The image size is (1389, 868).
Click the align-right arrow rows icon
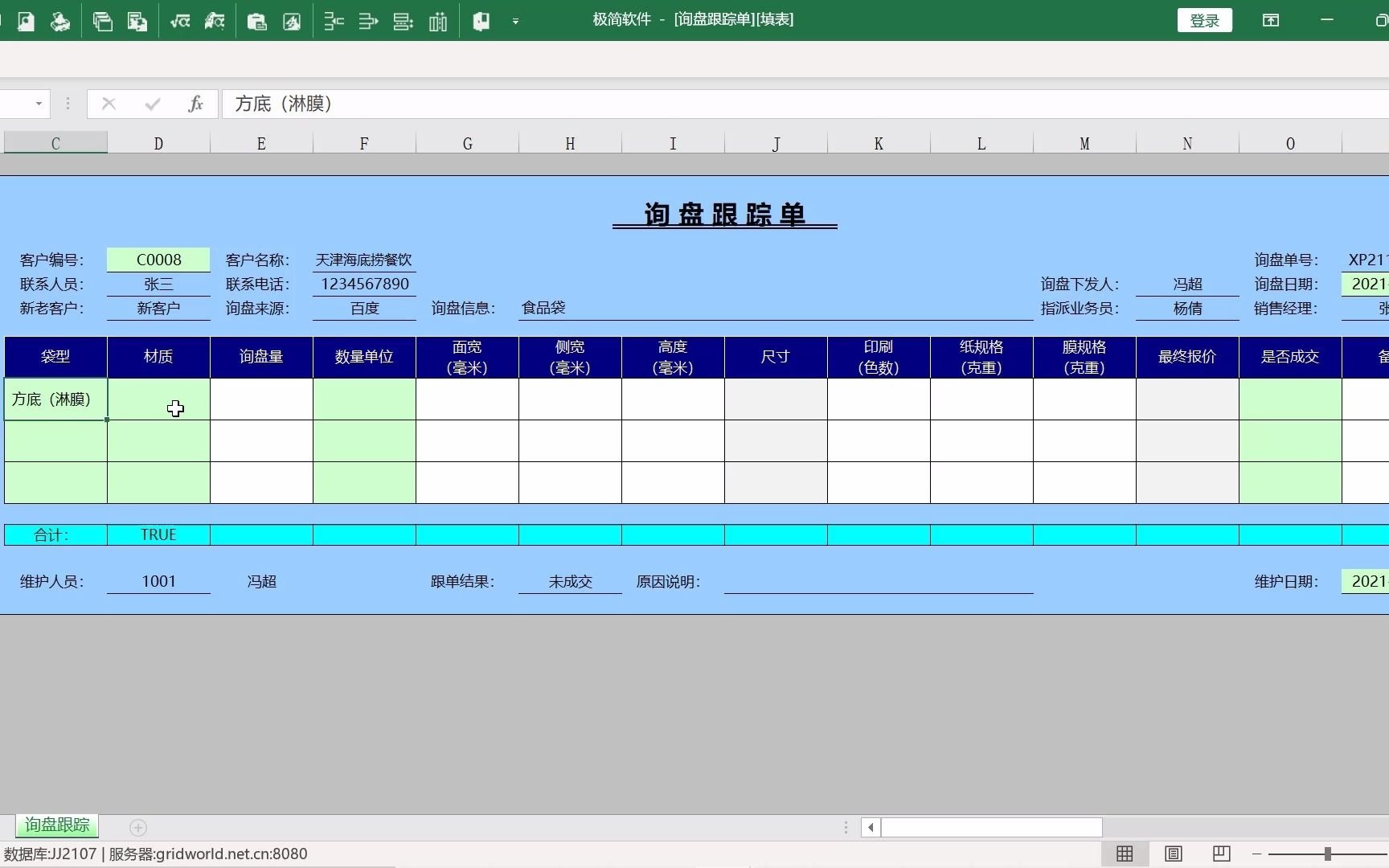(368, 21)
